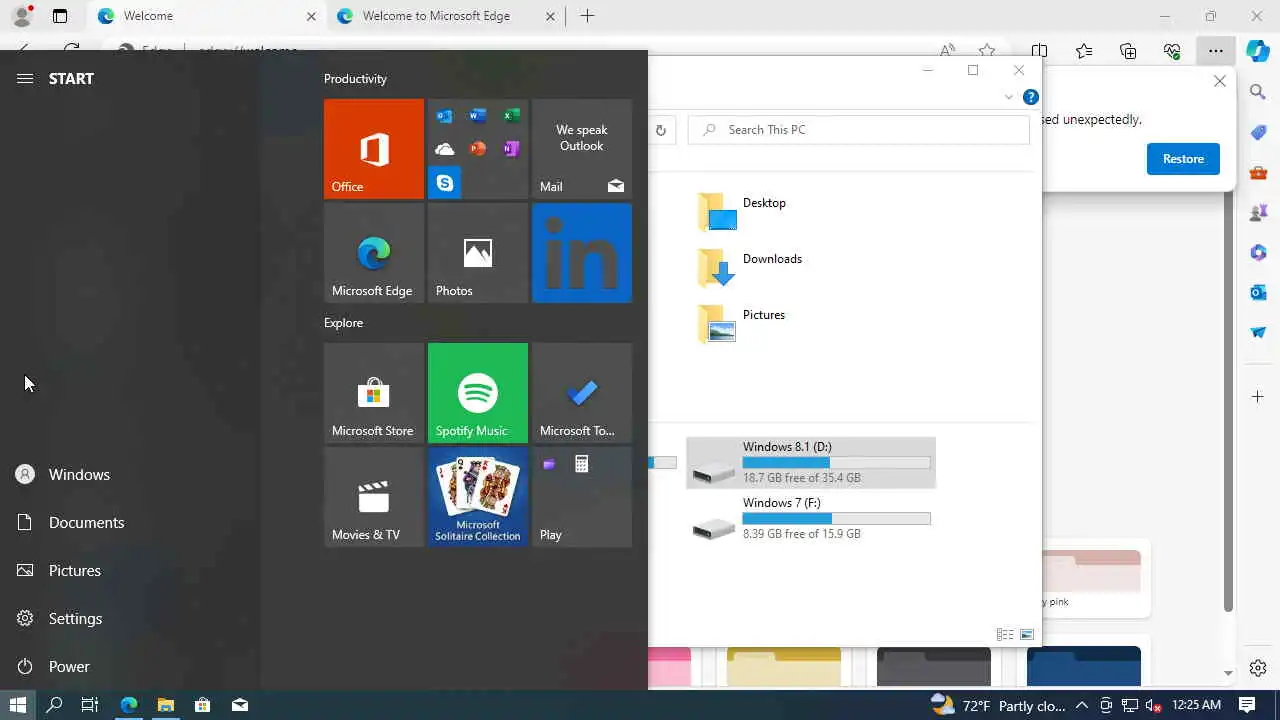Open Documents from Start sidebar
The width and height of the screenshot is (1280, 720).
(x=130, y=523)
